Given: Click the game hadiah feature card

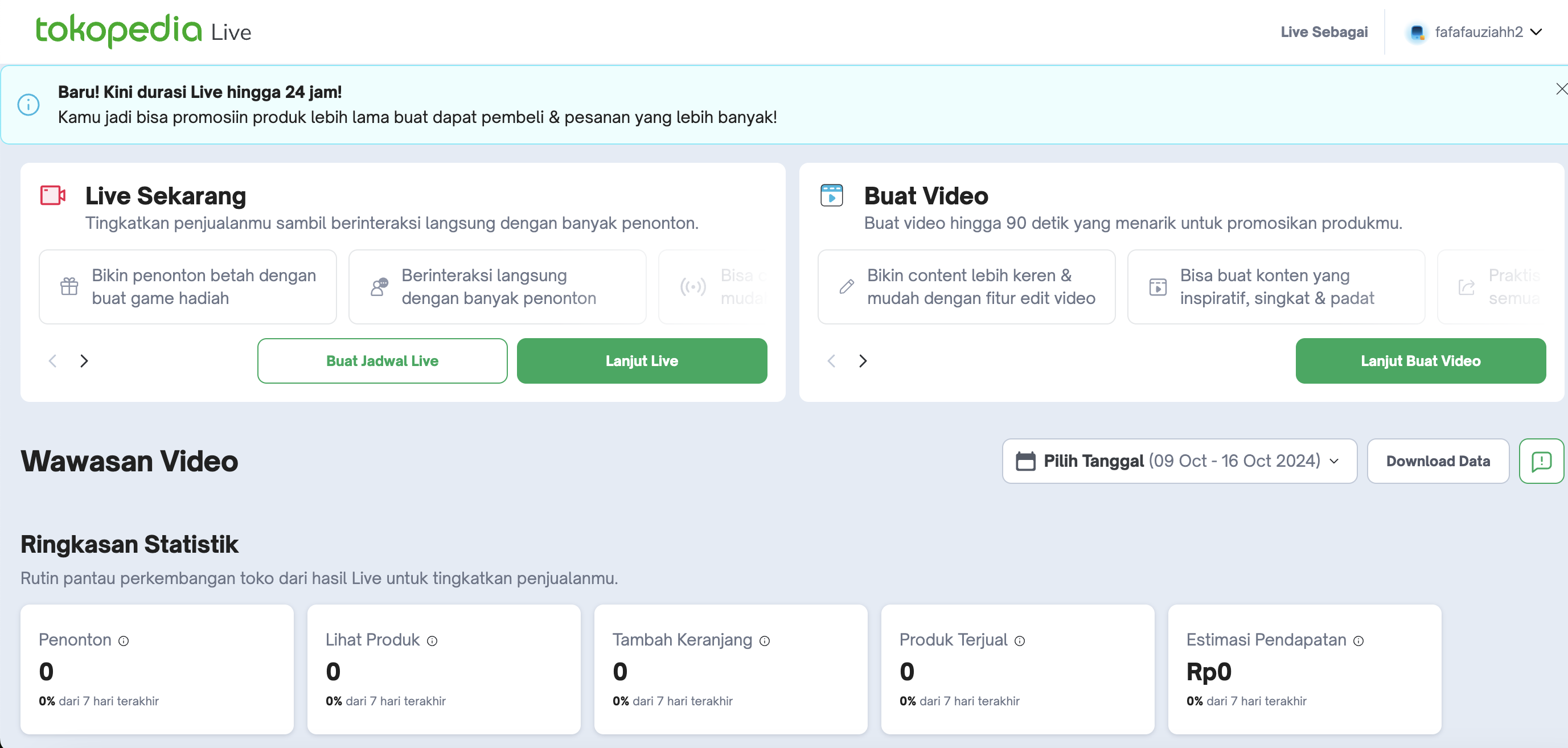Looking at the screenshot, I should click(x=187, y=286).
